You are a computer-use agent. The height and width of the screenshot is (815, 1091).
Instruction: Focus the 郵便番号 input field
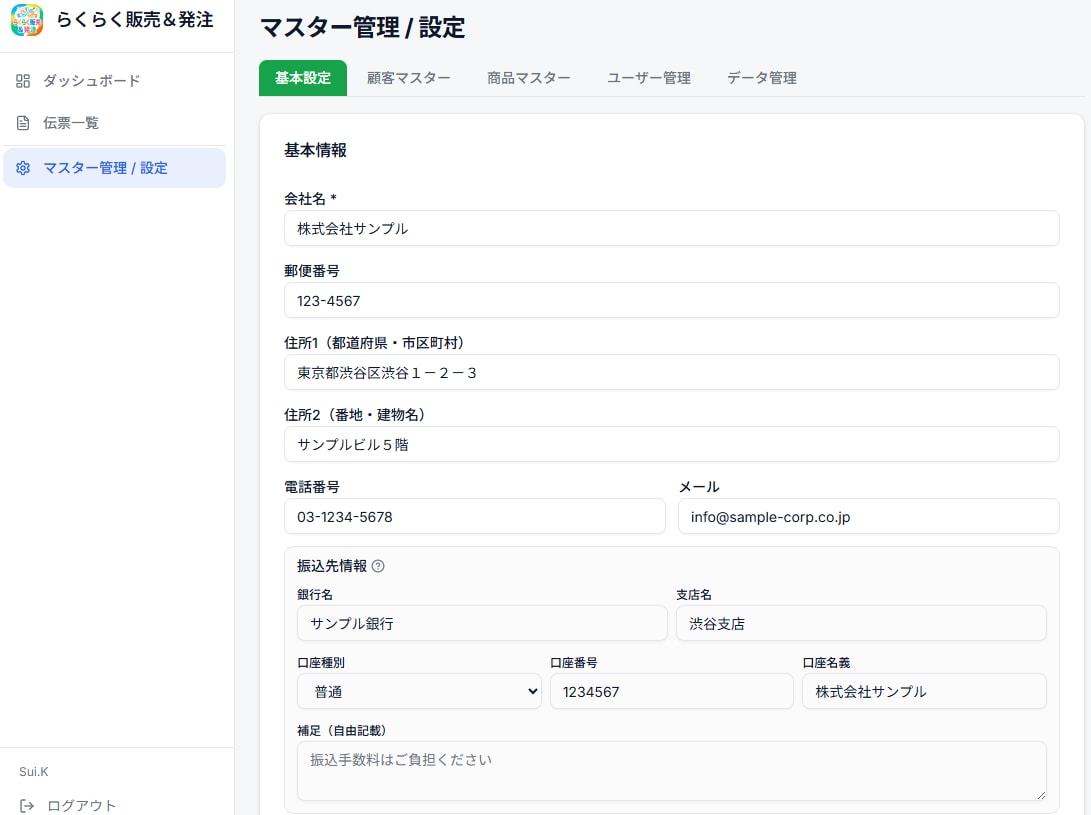coord(671,301)
